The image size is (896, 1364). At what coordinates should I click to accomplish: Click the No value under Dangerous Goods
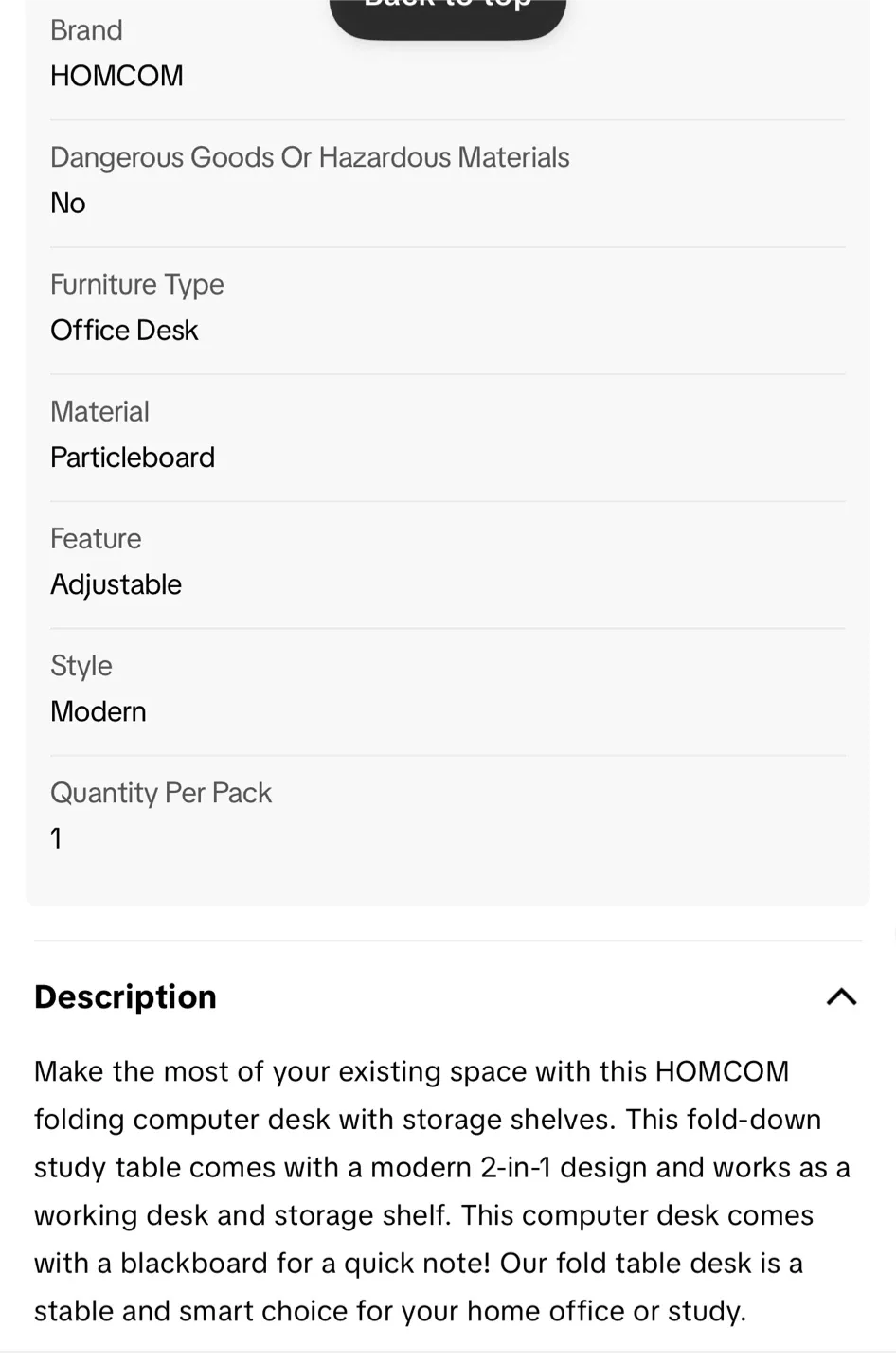point(67,202)
